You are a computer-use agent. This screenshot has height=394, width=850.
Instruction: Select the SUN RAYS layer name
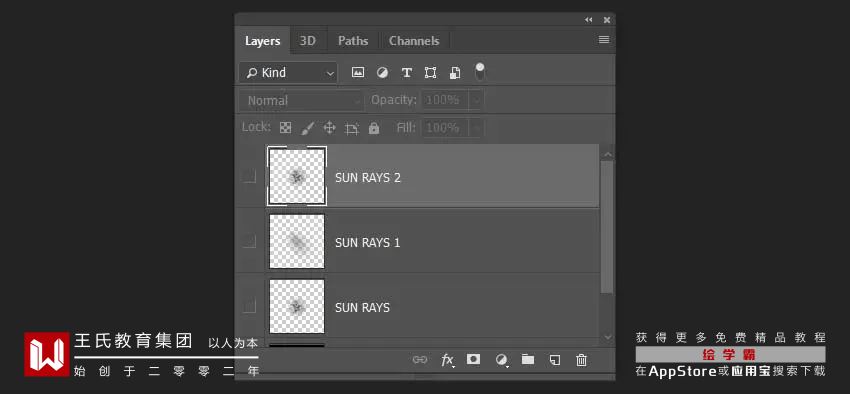coord(362,308)
